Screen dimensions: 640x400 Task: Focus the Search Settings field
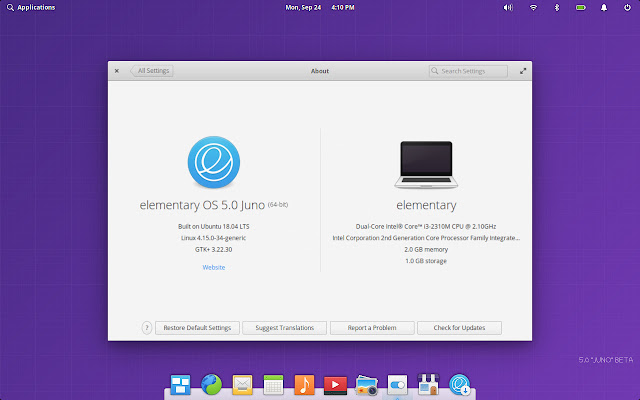pyautogui.click(x=468, y=71)
